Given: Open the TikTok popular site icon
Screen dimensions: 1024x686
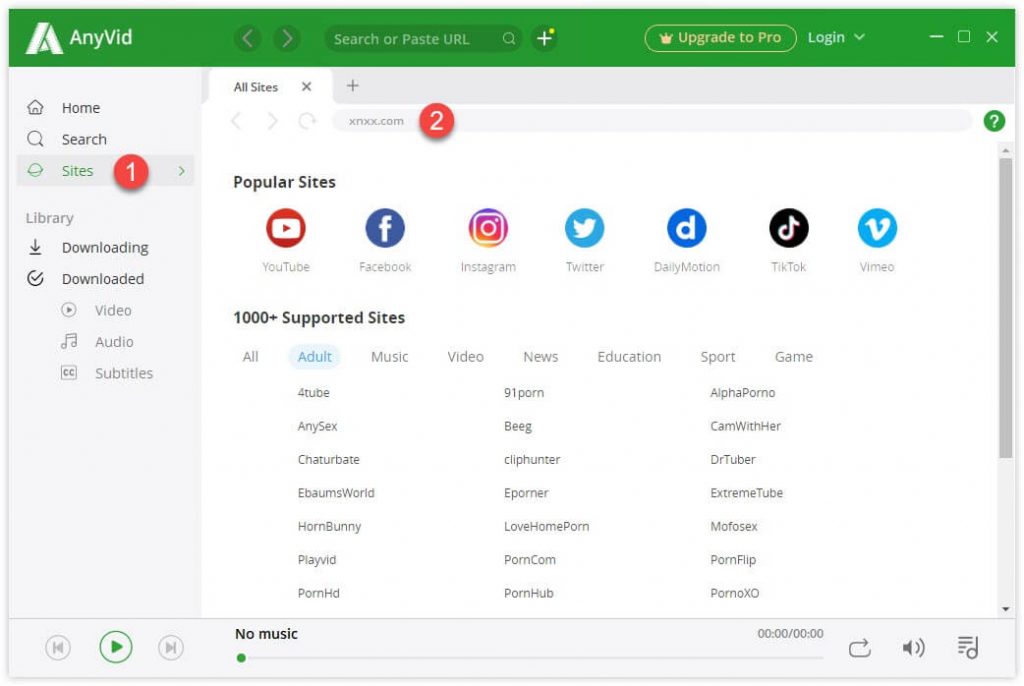Looking at the screenshot, I should pyautogui.click(x=788, y=228).
